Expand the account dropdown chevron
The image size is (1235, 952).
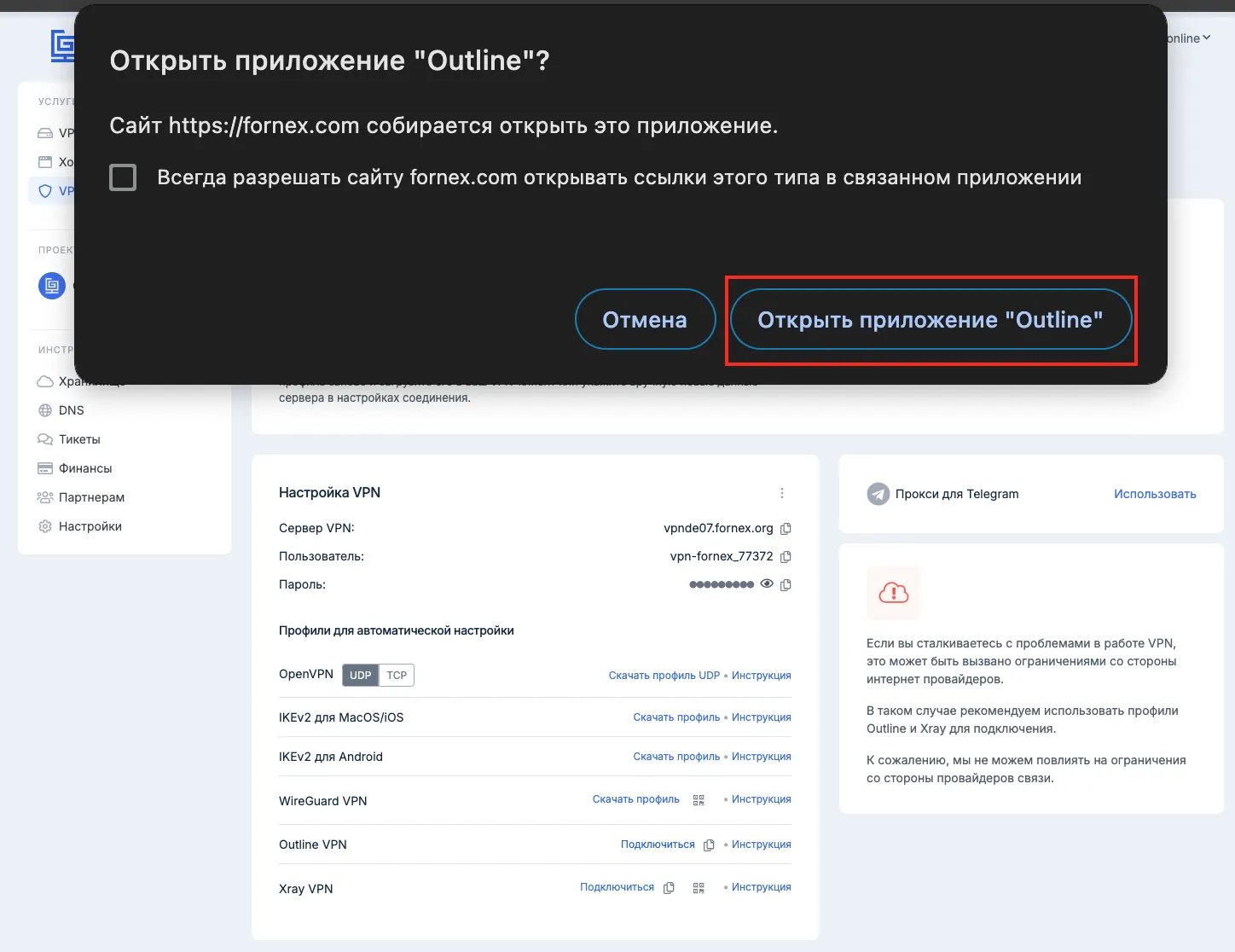(1207, 38)
